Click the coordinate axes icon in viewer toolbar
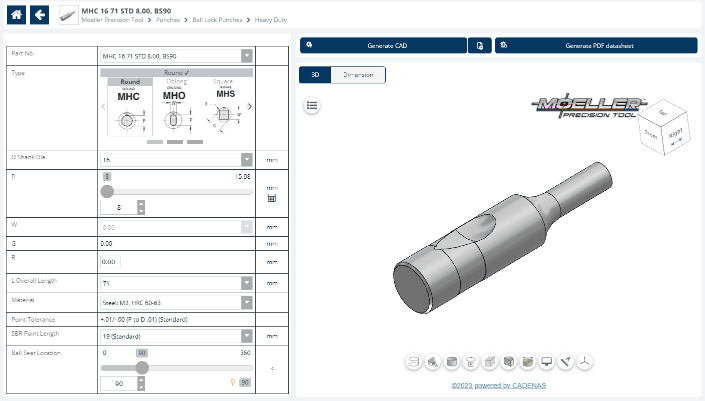 coord(586,361)
